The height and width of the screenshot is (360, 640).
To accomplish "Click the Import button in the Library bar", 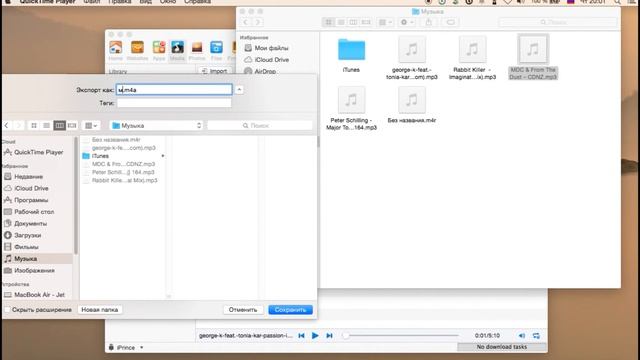I will (x=215, y=71).
